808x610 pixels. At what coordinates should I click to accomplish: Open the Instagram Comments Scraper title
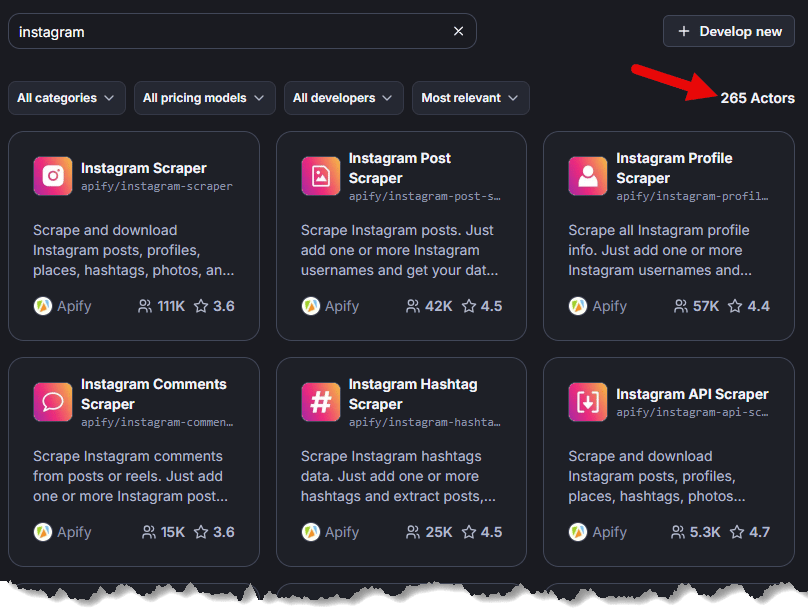point(154,394)
